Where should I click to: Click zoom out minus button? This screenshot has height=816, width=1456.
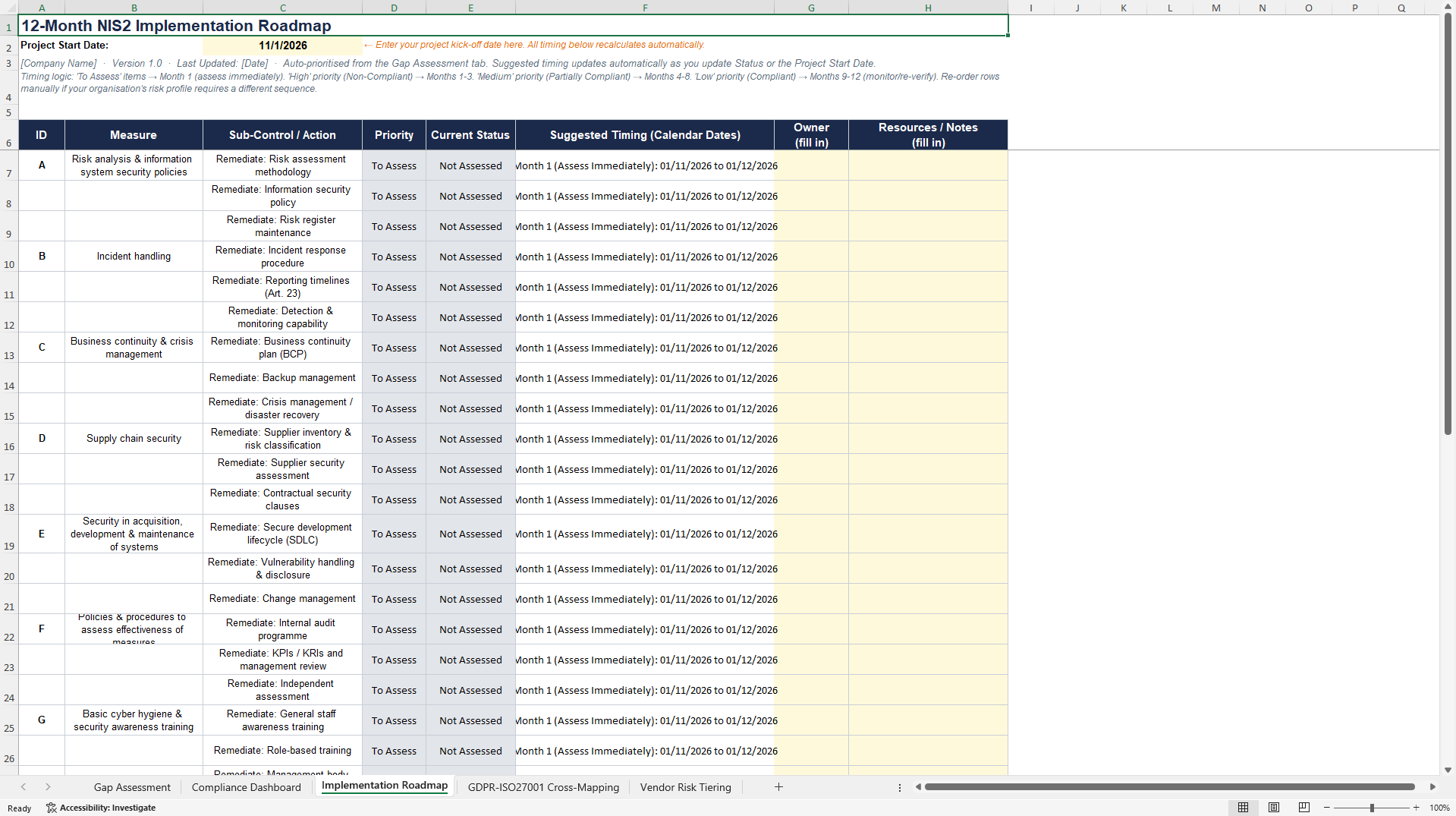click(1327, 808)
